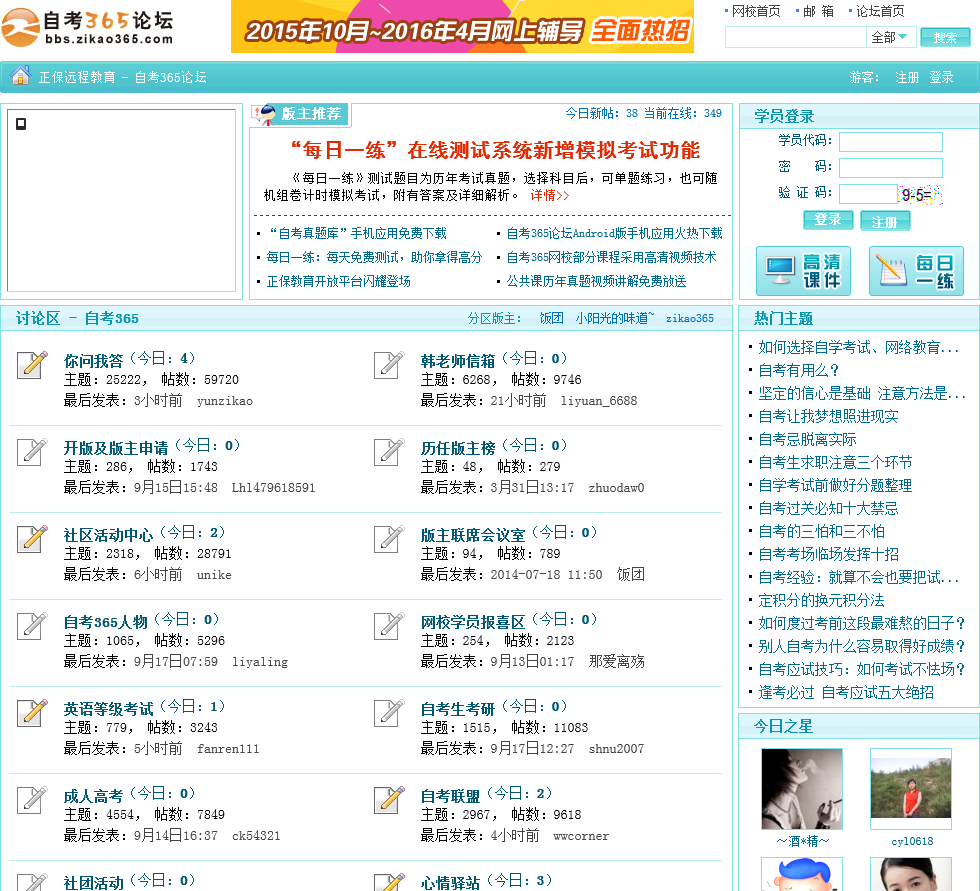
Task: Click the pencil icon beside 自考联盟
Action: tap(389, 799)
